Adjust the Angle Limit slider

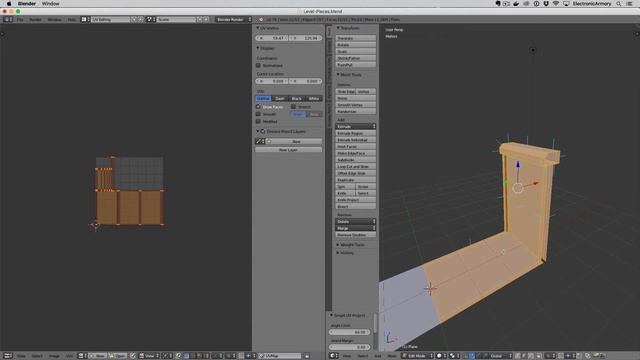coord(349,332)
